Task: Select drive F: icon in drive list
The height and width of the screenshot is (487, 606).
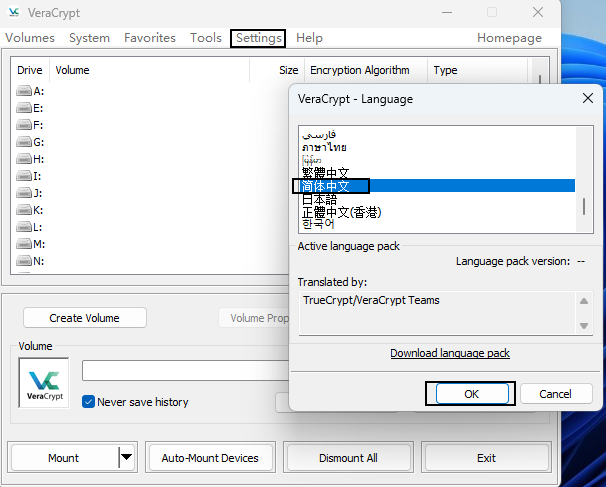Action: (24, 125)
